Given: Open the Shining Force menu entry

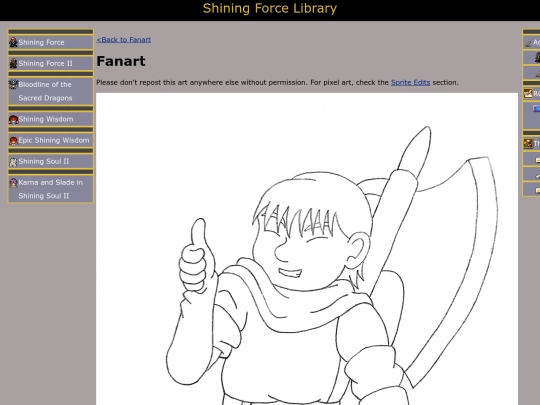Looking at the screenshot, I should point(51,42).
